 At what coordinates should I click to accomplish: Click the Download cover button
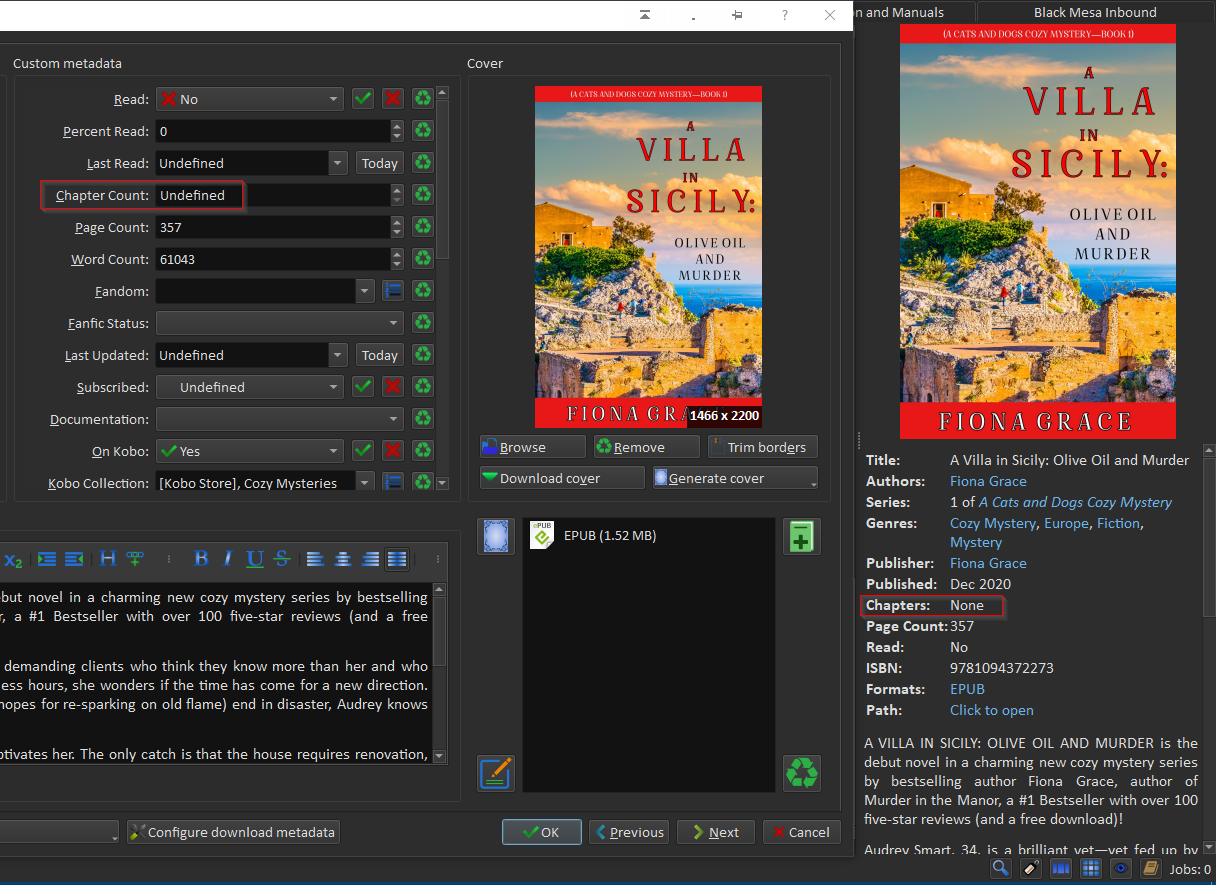coord(561,478)
